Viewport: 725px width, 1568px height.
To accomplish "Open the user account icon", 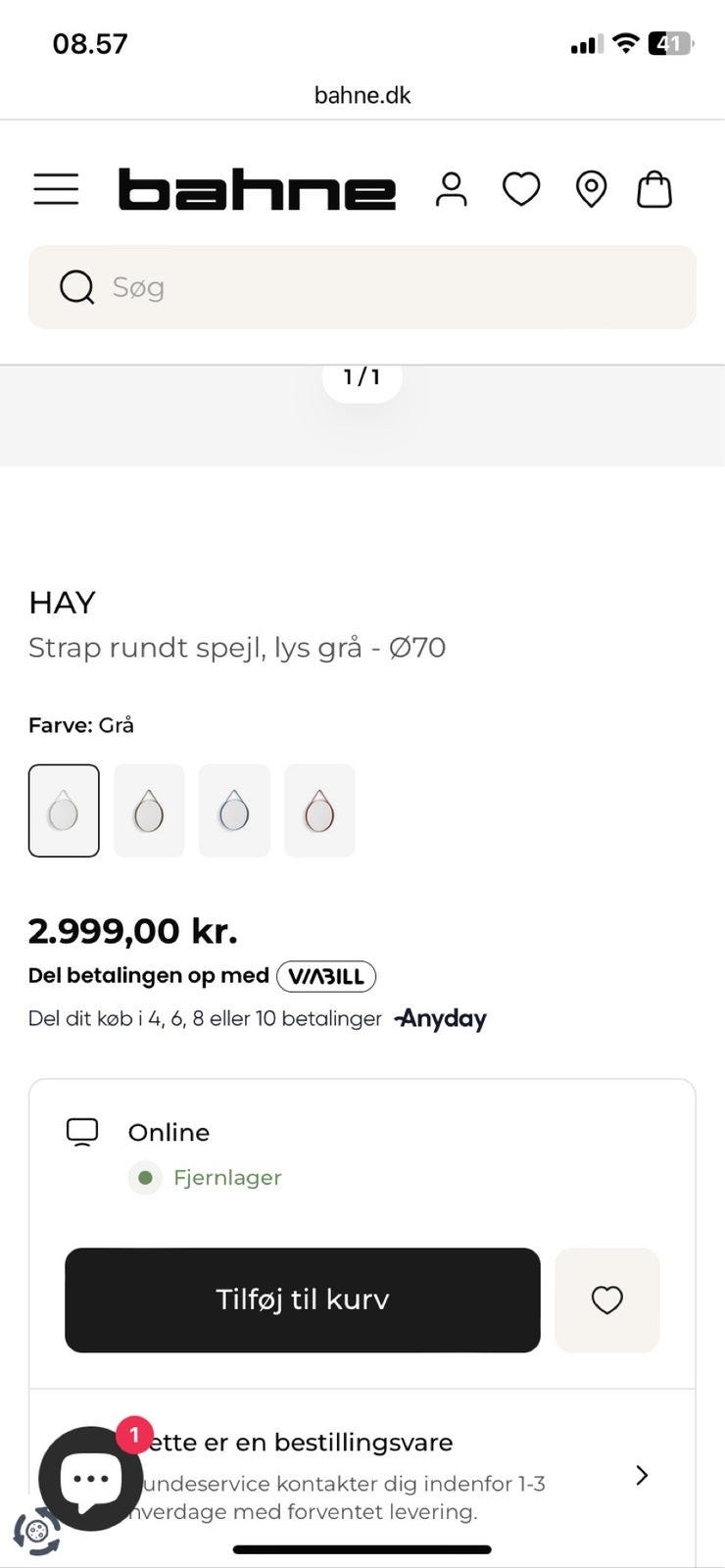I will click(451, 189).
